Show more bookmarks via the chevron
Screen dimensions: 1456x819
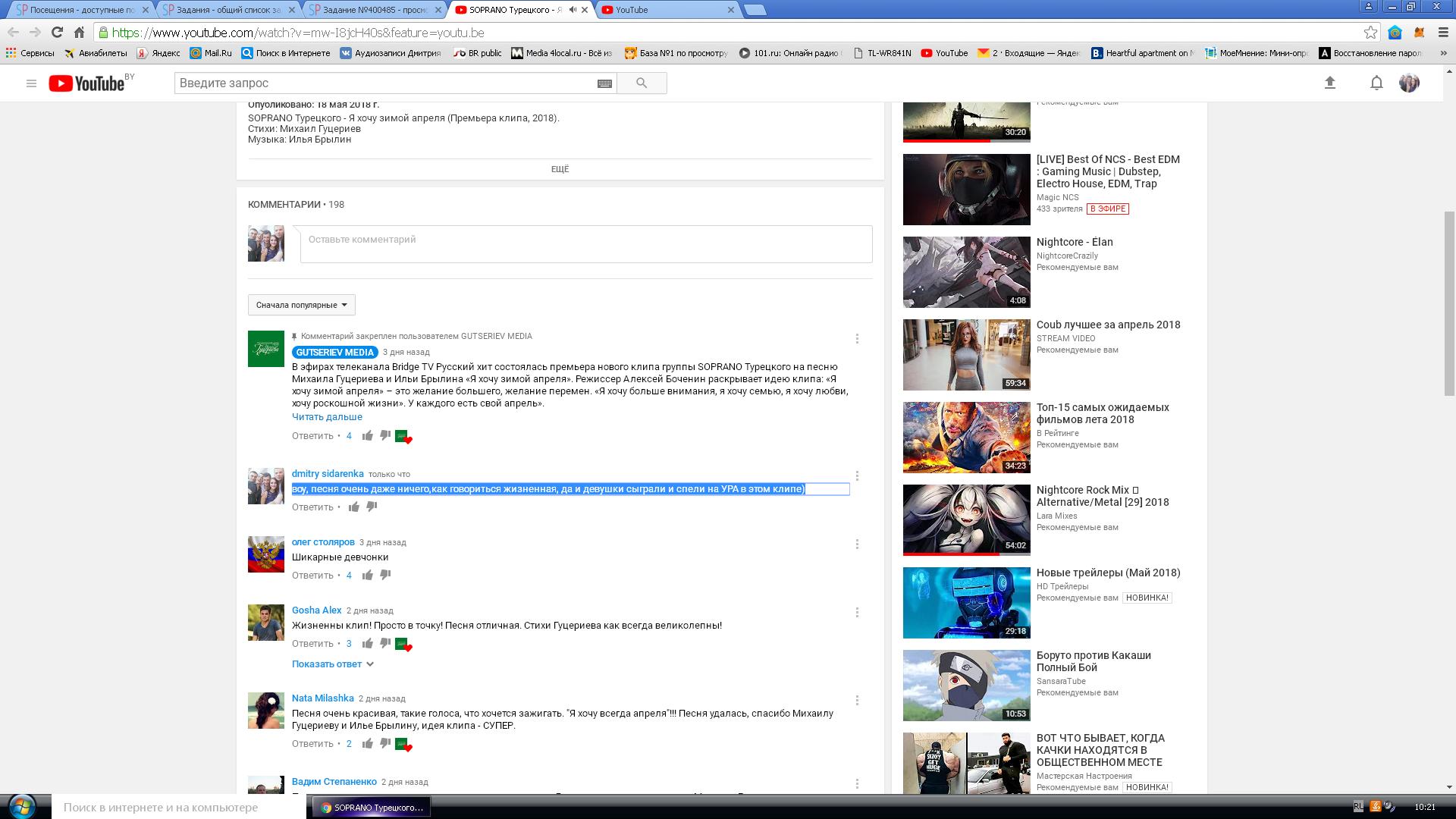pos(1442,53)
